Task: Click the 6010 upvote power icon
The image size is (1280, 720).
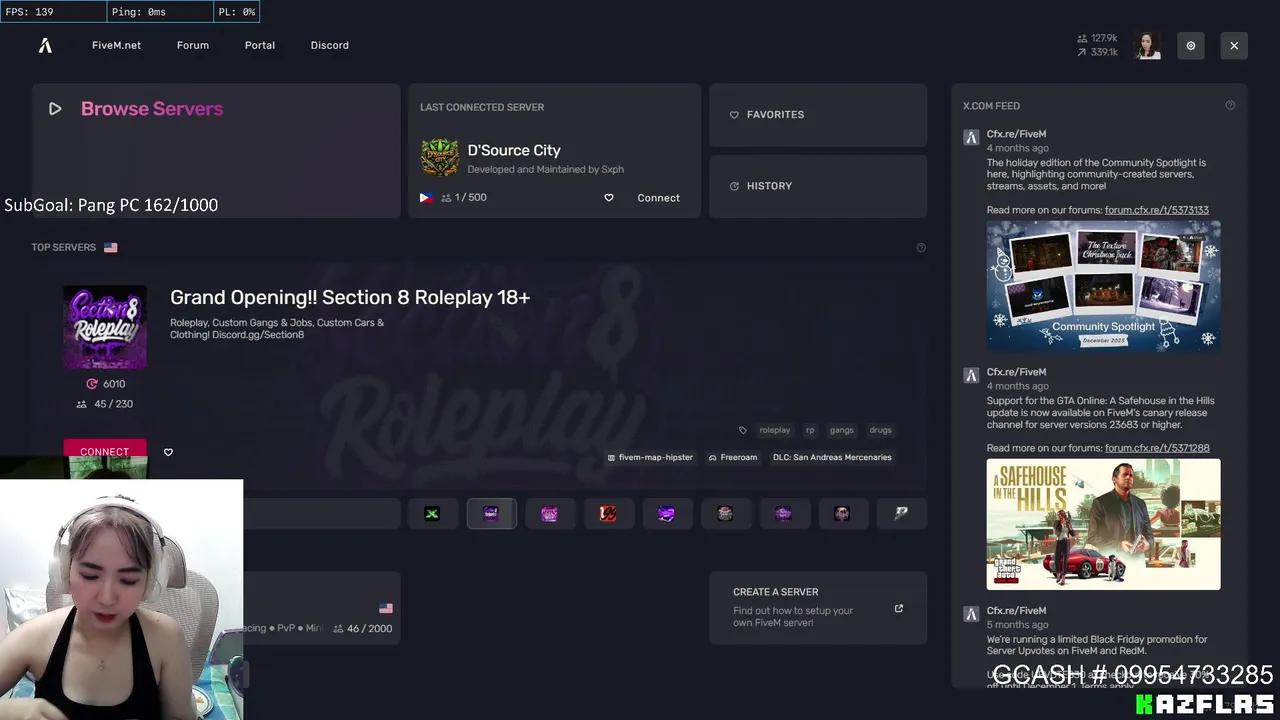Action: click(x=92, y=384)
